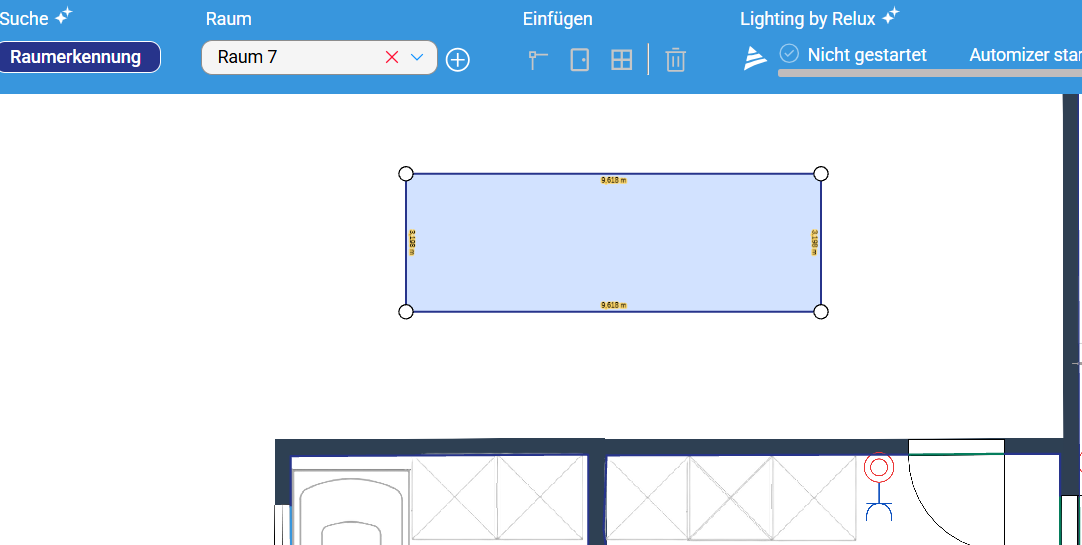Delete with the trash bin icon
The width and height of the screenshot is (1082, 545).
click(676, 60)
